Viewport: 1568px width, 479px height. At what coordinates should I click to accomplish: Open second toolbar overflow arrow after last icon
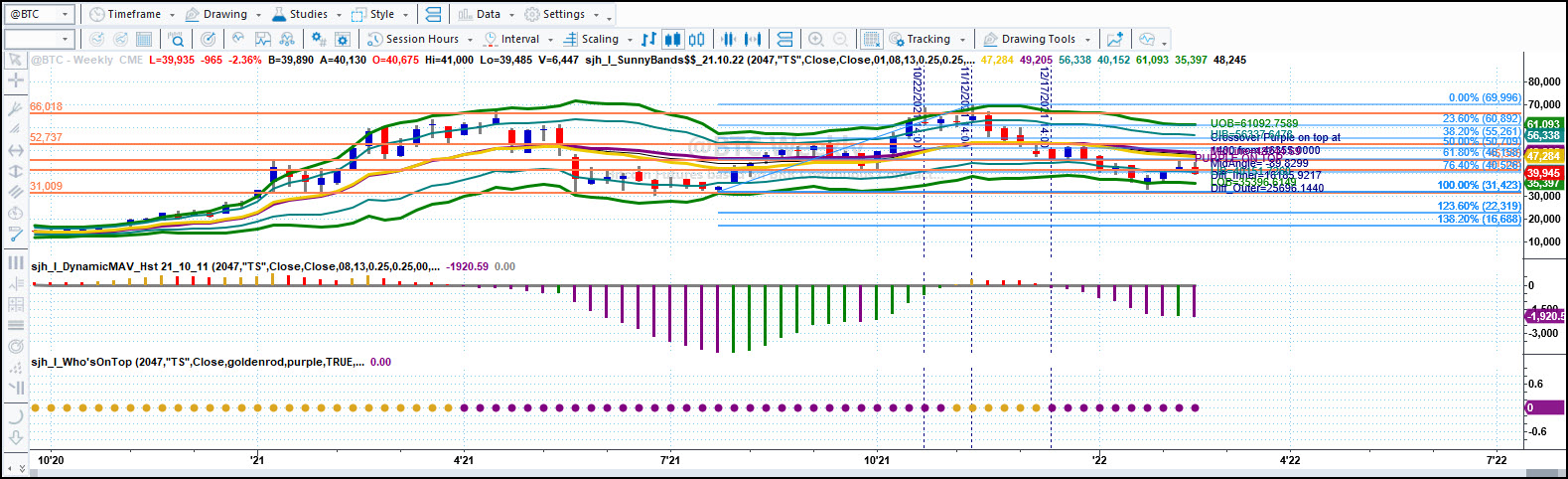[x=1164, y=42]
